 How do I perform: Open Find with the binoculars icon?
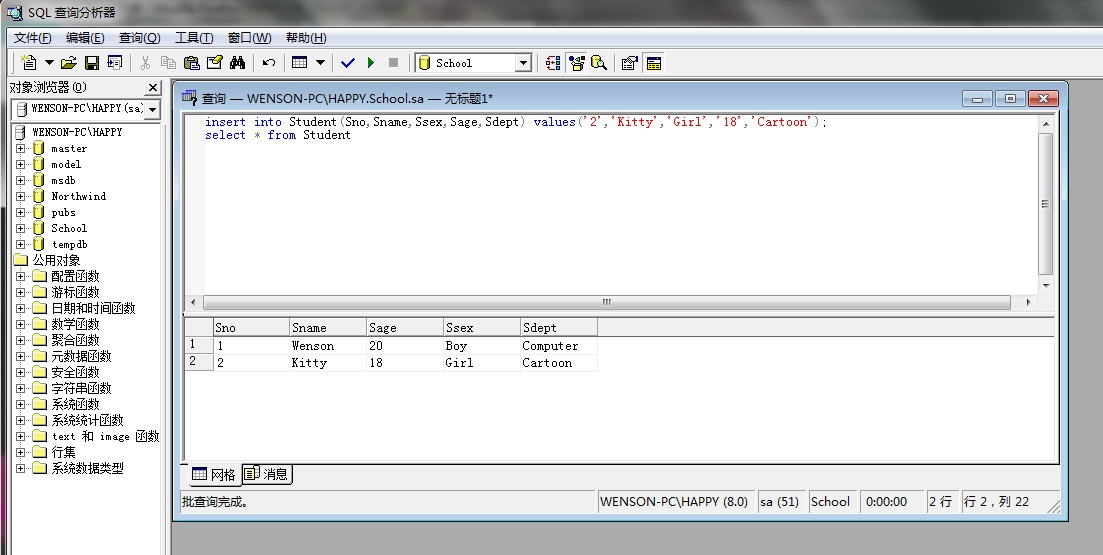(x=238, y=63)
